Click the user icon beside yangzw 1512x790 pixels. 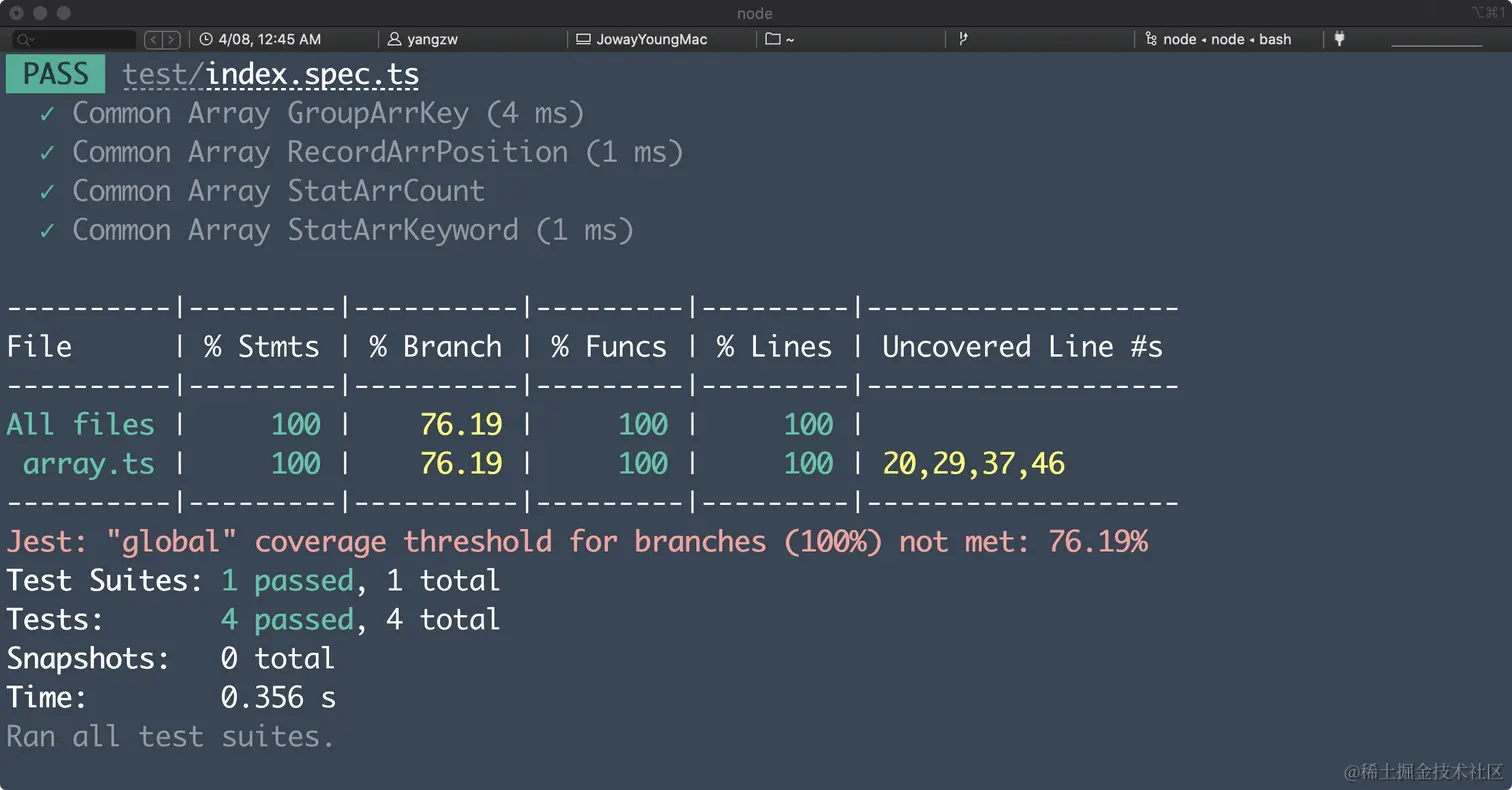tap(397, 40)
